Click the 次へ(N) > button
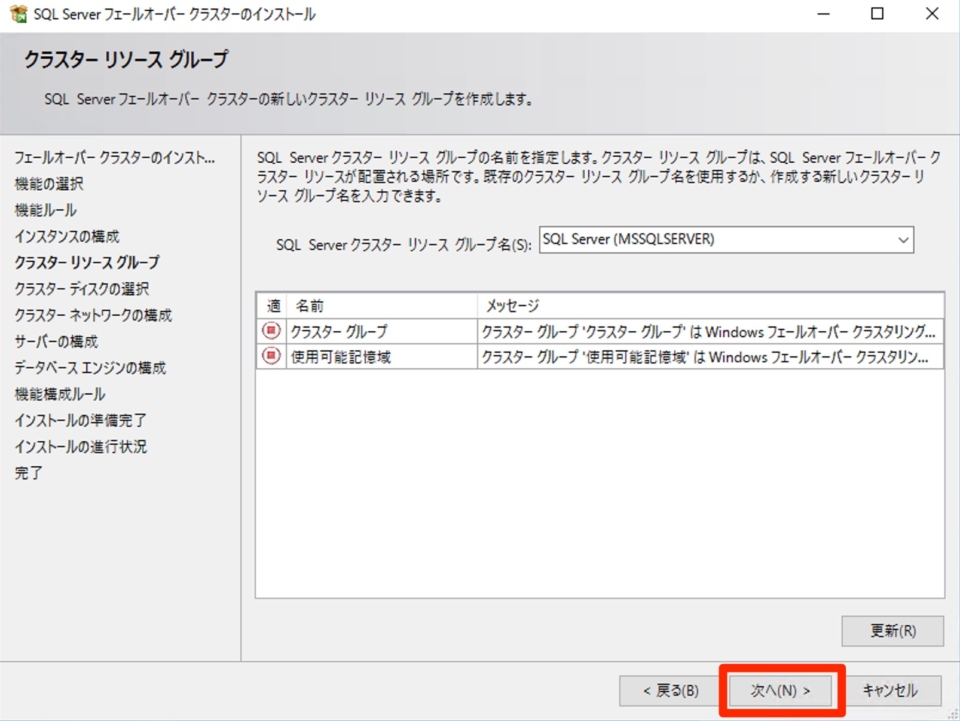960x721 pixels. pos(781,690)
